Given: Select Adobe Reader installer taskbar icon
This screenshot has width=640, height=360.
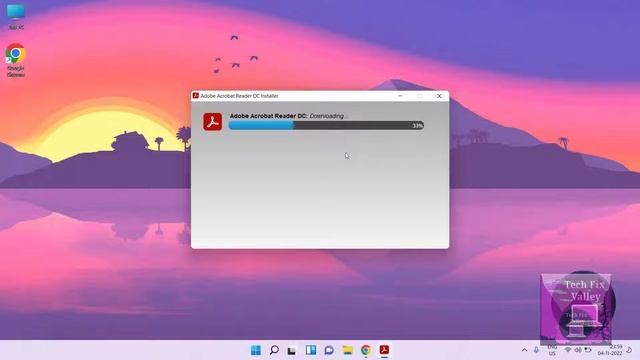Looking at the screenshot, I should click(x=384, y=350).
